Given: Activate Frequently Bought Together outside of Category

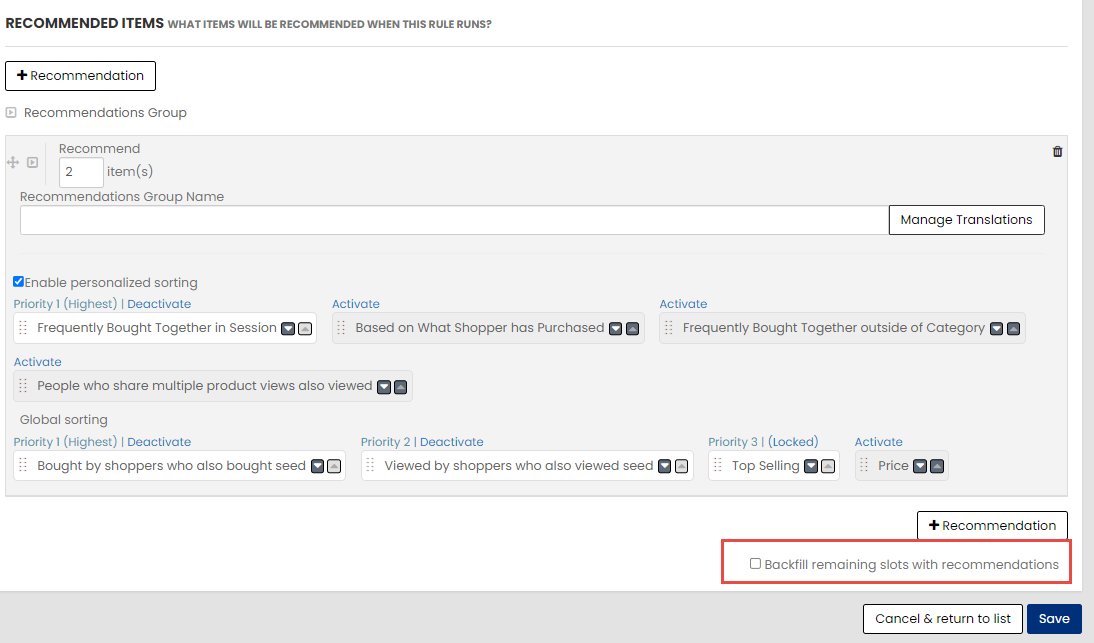Looking at the screenshot, I should (x=683, y=304).
